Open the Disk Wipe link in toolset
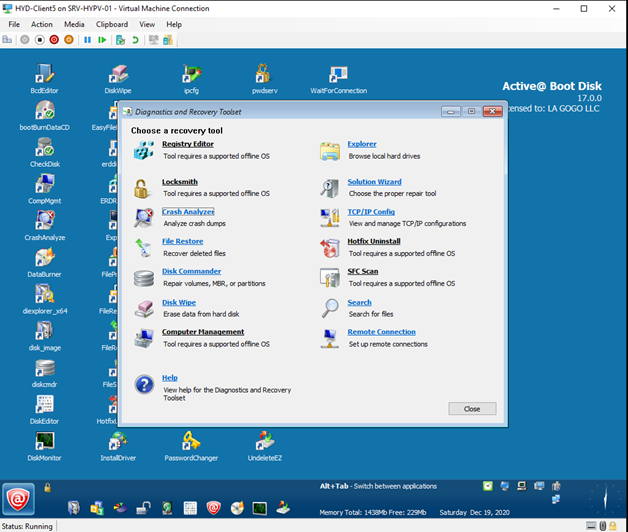Screen dimensions: 628x532 179,302
